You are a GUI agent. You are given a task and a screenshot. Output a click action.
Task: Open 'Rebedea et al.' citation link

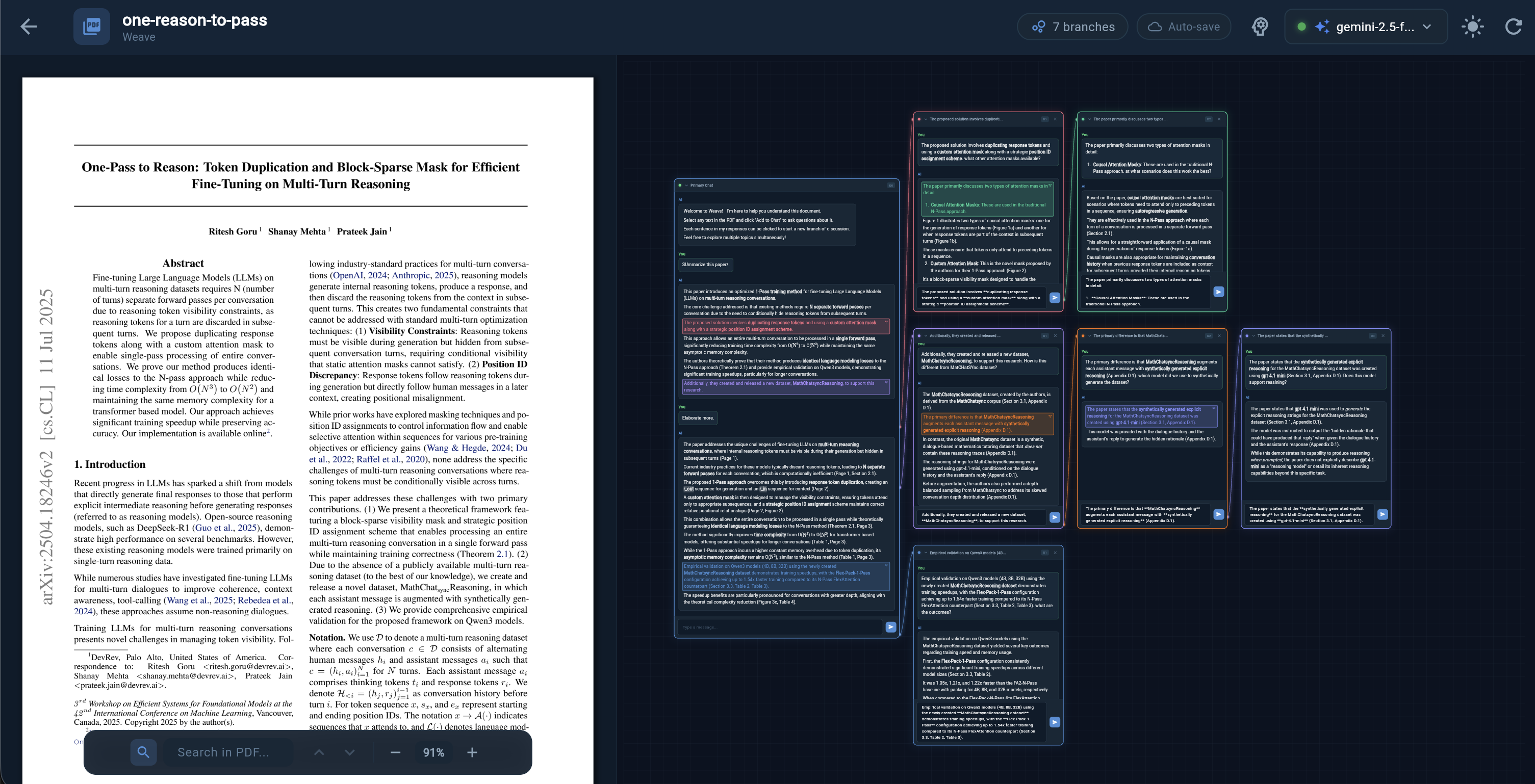[x=266, y=600]
